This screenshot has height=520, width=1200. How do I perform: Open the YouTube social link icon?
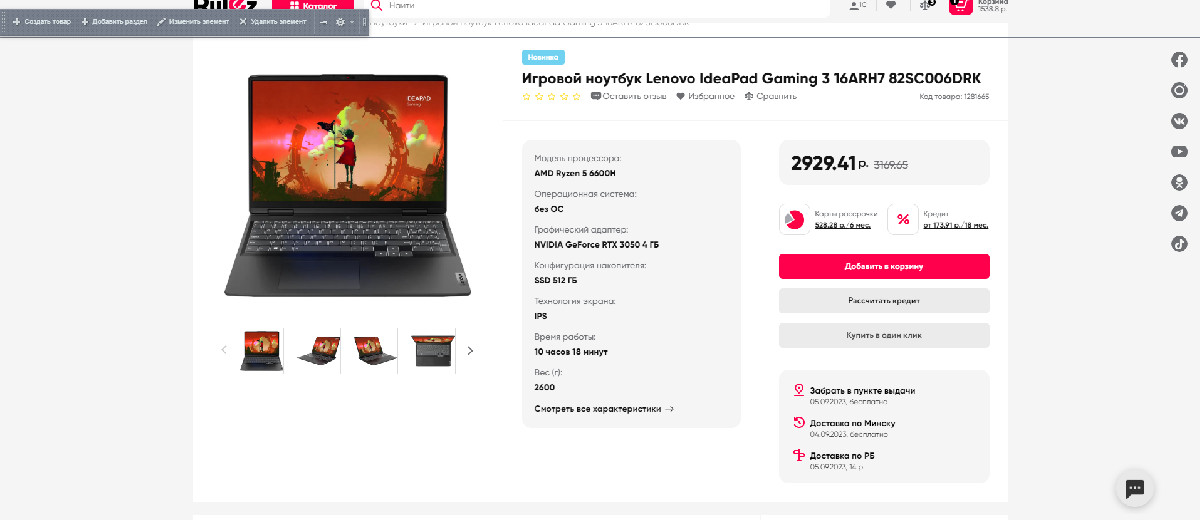(x=1180, y=152)
